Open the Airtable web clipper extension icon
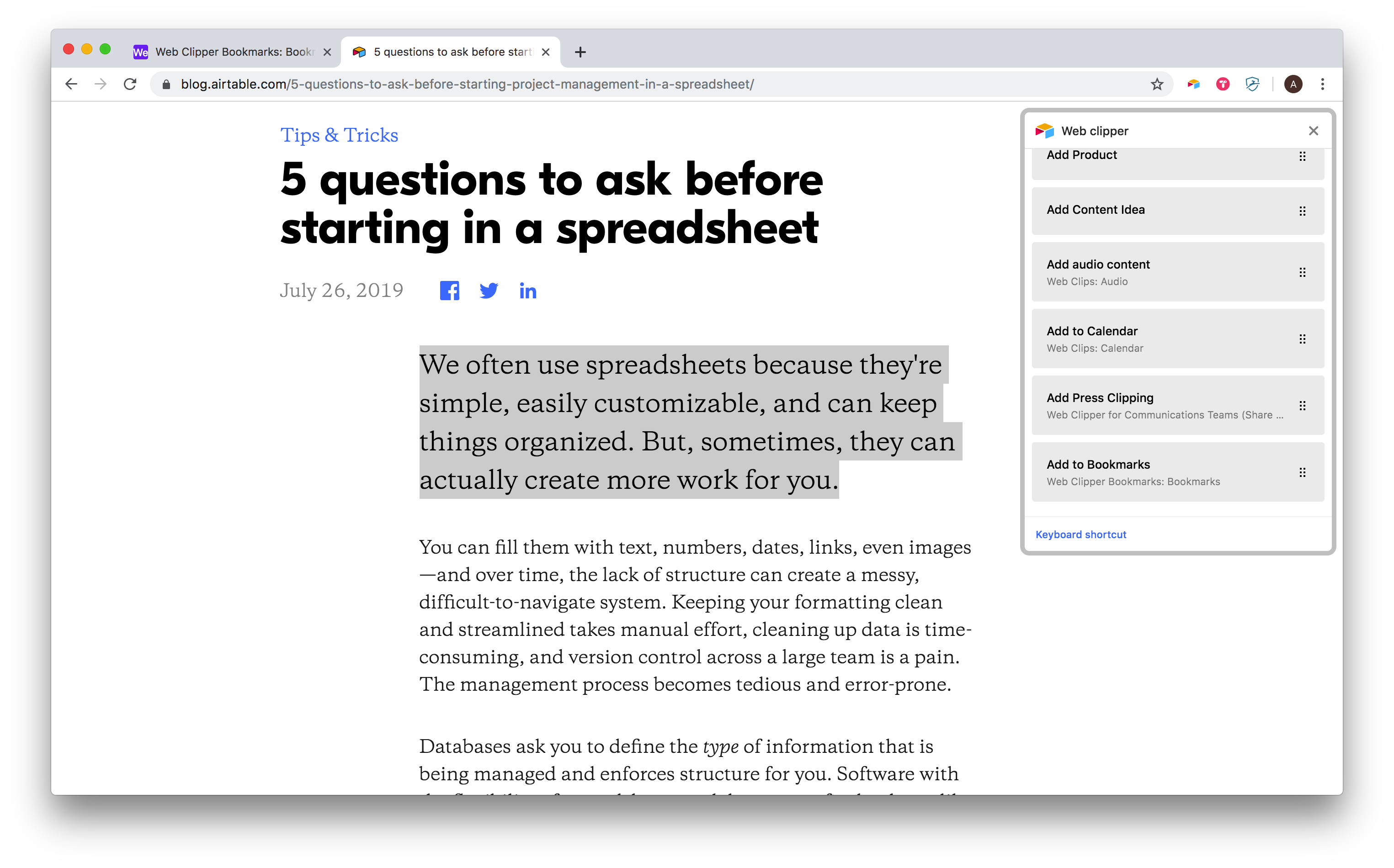The width and height of the screenshot is (1394, 868). 1193,85
